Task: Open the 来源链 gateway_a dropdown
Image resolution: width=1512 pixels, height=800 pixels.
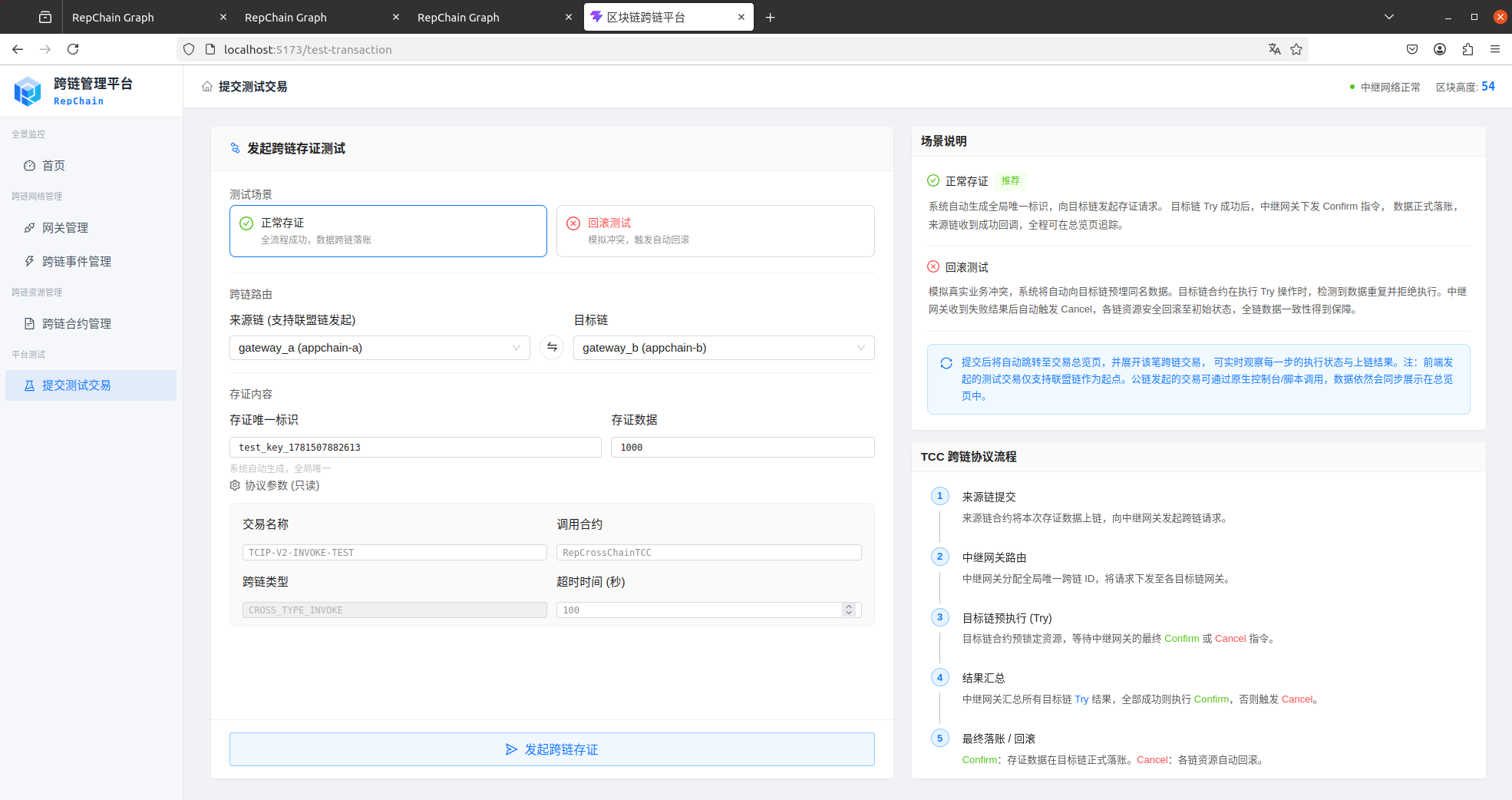Action: (380, 348)
